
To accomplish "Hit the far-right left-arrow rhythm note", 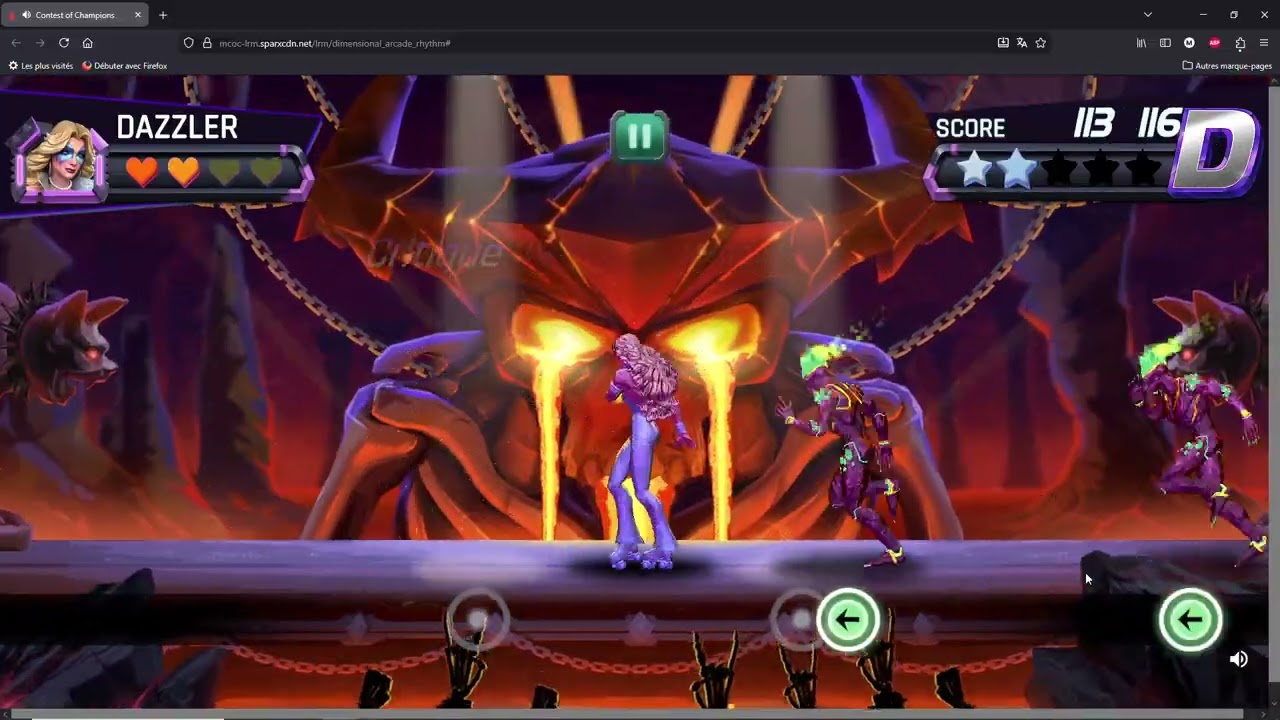I will tap(1190, 620).
